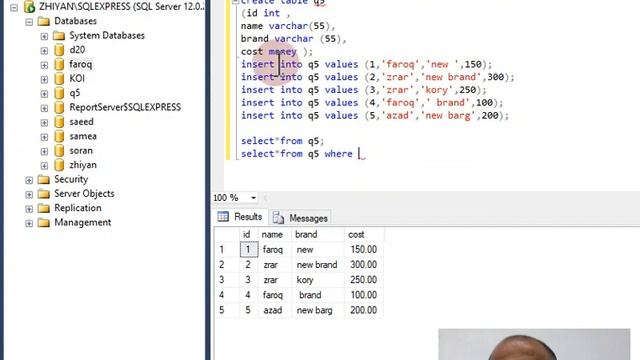Expand the q5 database node
640x360 pixels.
(44, 94)
